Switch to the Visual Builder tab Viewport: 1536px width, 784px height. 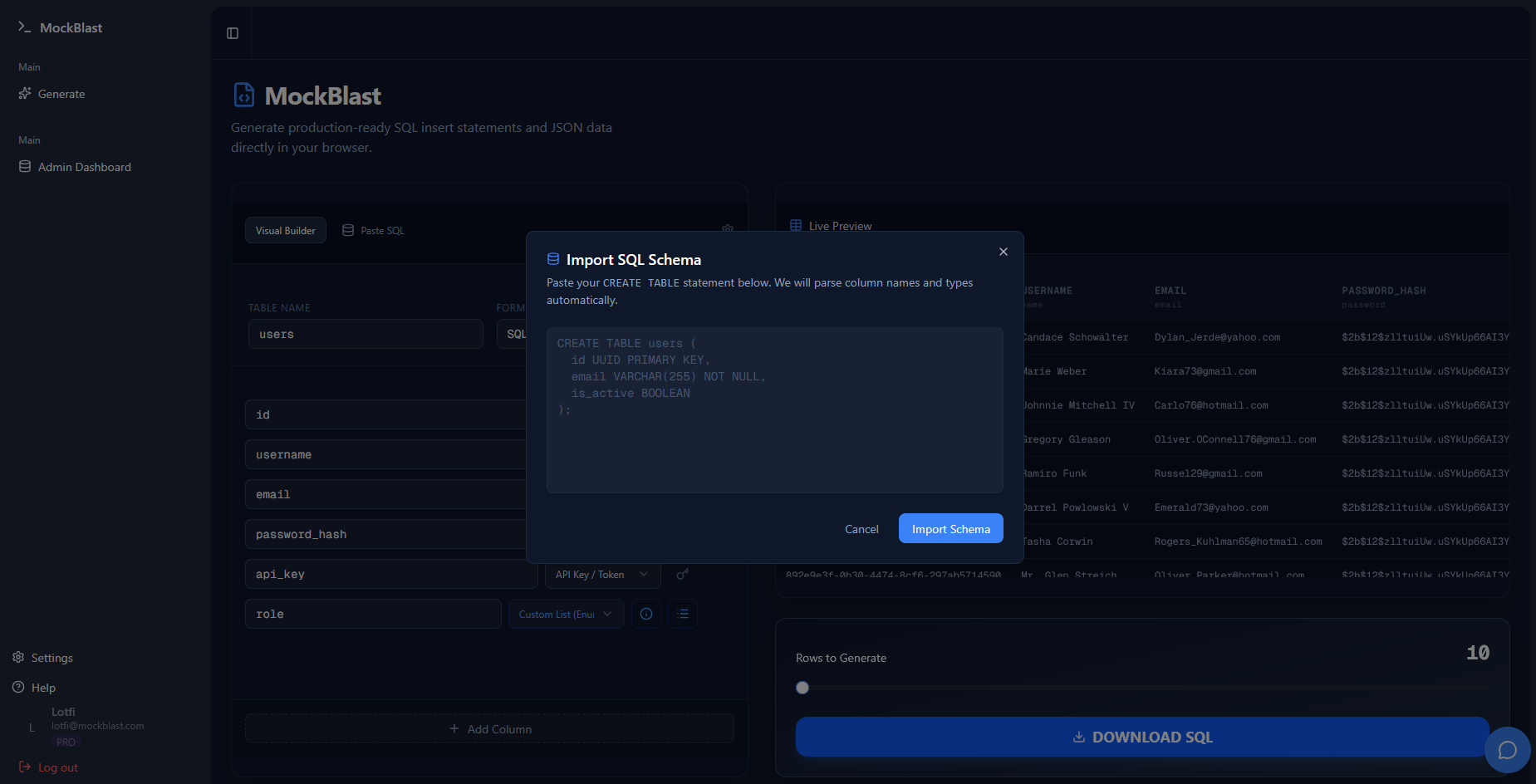(286, 230)
